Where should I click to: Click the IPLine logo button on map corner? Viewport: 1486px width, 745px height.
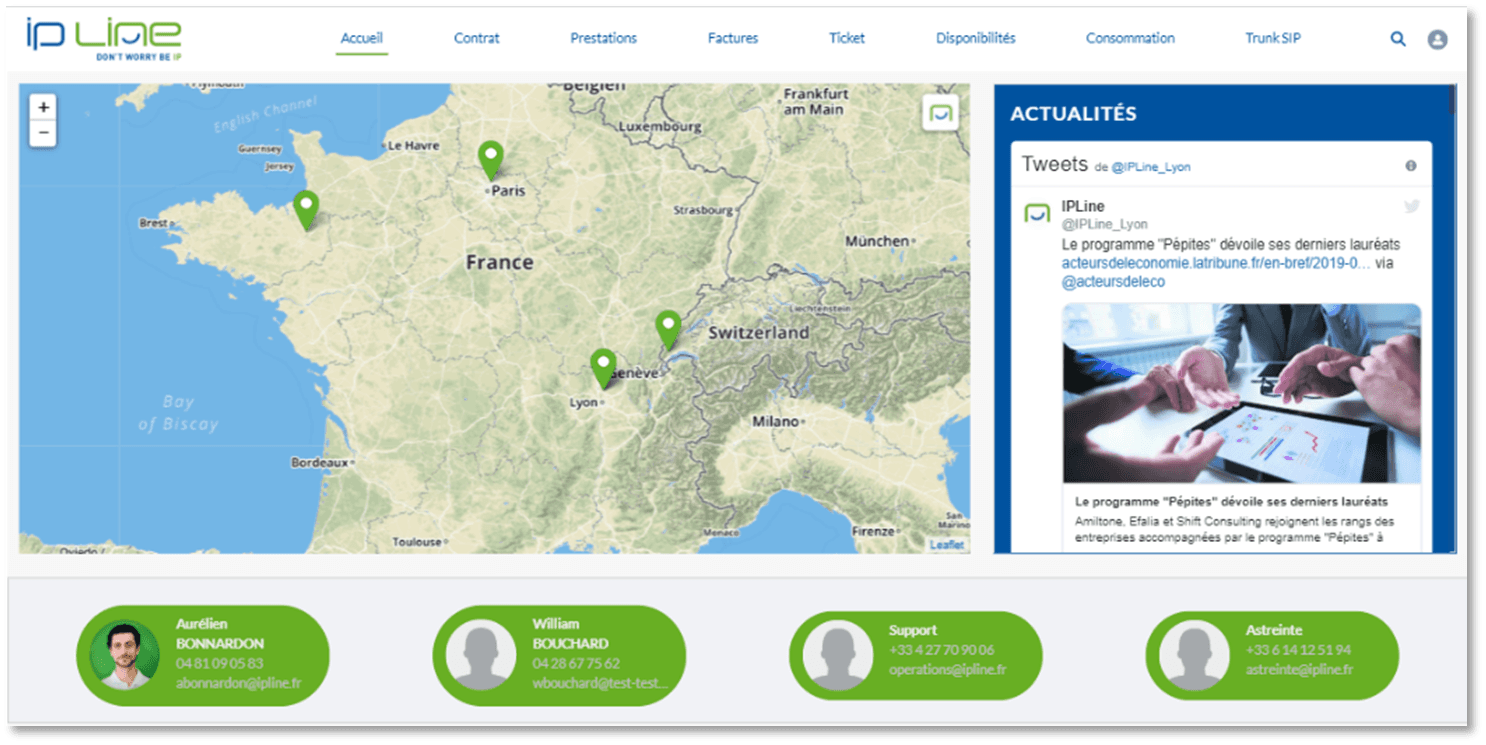pos(939,114)
